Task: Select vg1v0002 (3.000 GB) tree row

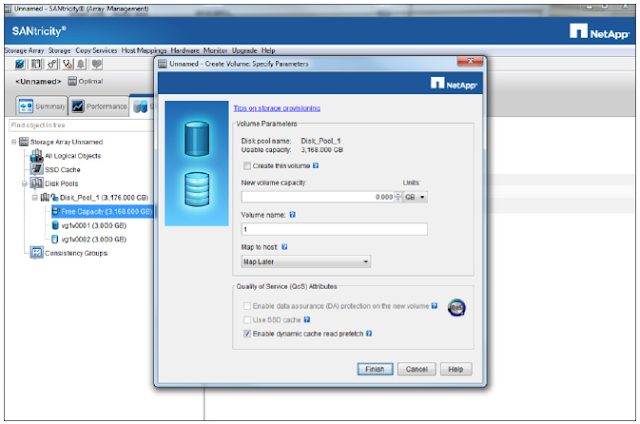Action: (89, 239)
